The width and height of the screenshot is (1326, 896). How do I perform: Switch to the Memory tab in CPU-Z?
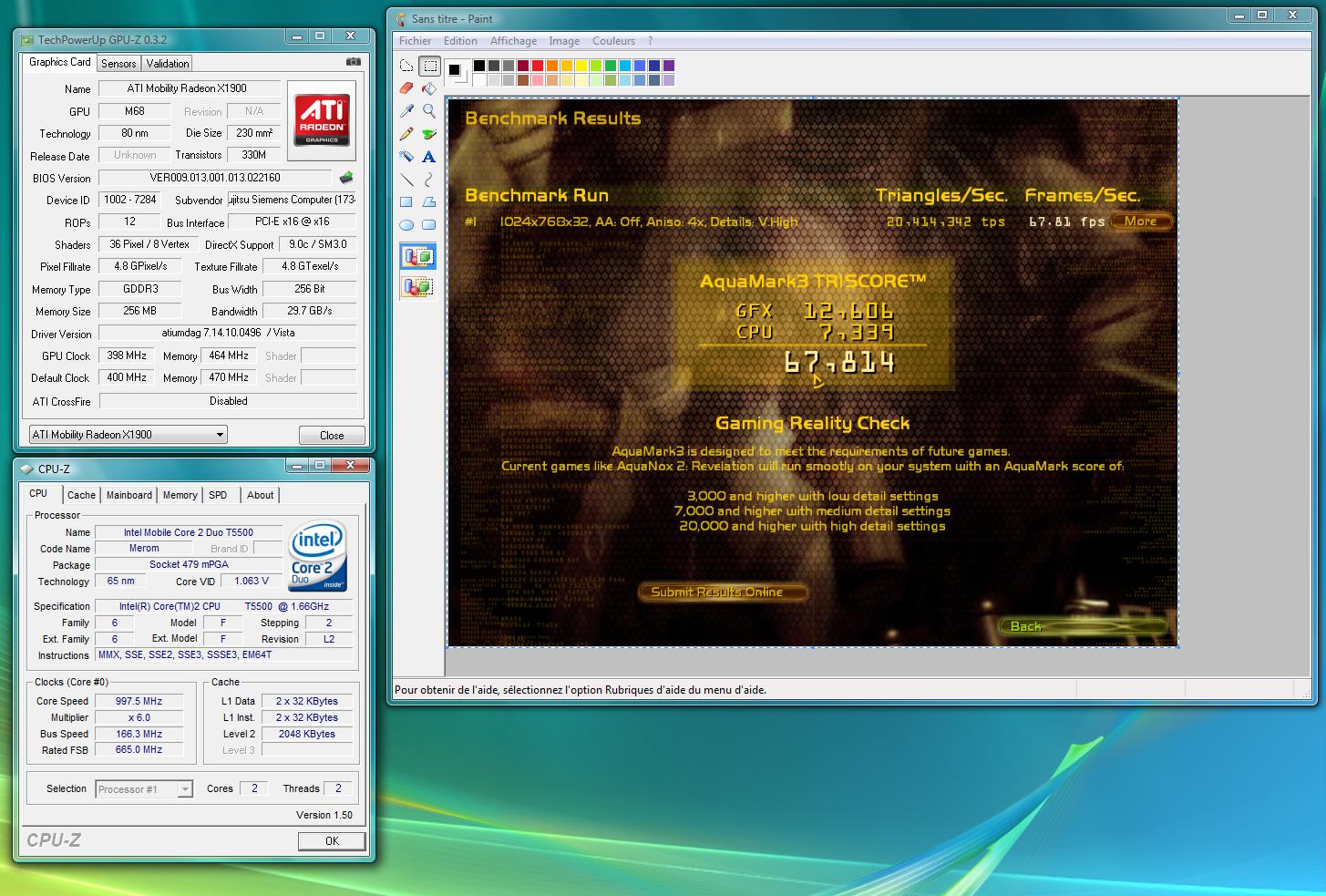coord(180,495)
